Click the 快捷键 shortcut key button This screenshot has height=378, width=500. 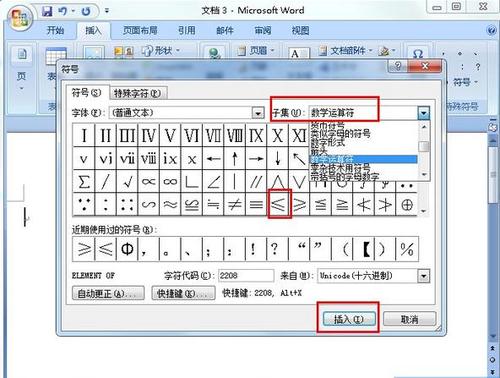click(x=183, y=293)
